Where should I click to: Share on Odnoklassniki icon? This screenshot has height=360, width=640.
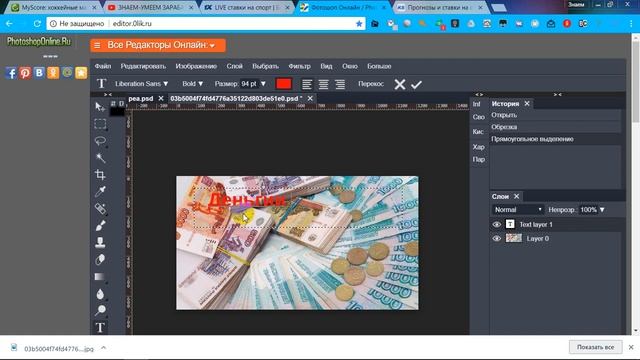[53, 73]
